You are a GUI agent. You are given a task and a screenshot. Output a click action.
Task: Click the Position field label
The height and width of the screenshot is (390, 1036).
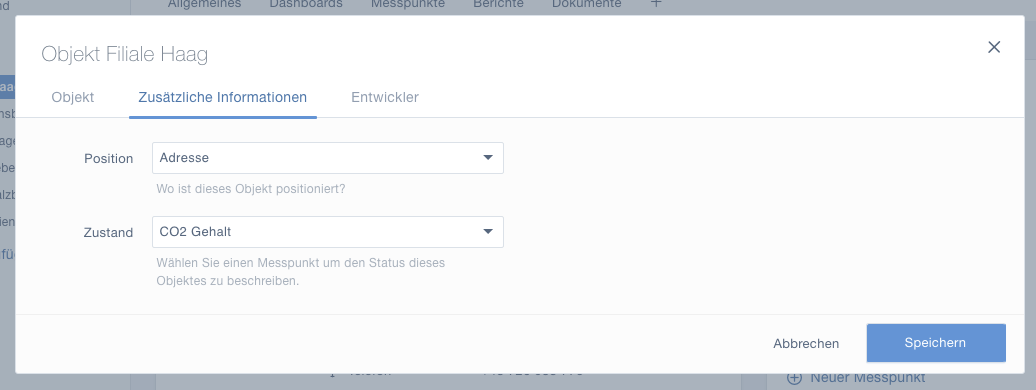pyautogui.click(x=108, y=159)
